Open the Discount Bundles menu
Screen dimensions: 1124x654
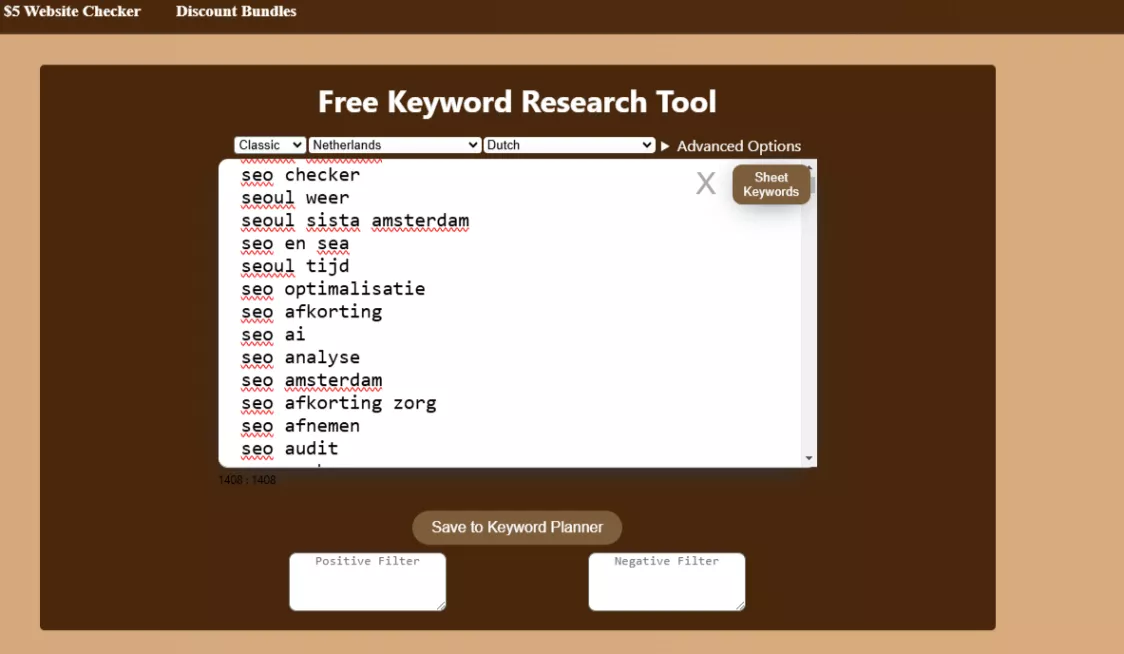click(236, 12)
